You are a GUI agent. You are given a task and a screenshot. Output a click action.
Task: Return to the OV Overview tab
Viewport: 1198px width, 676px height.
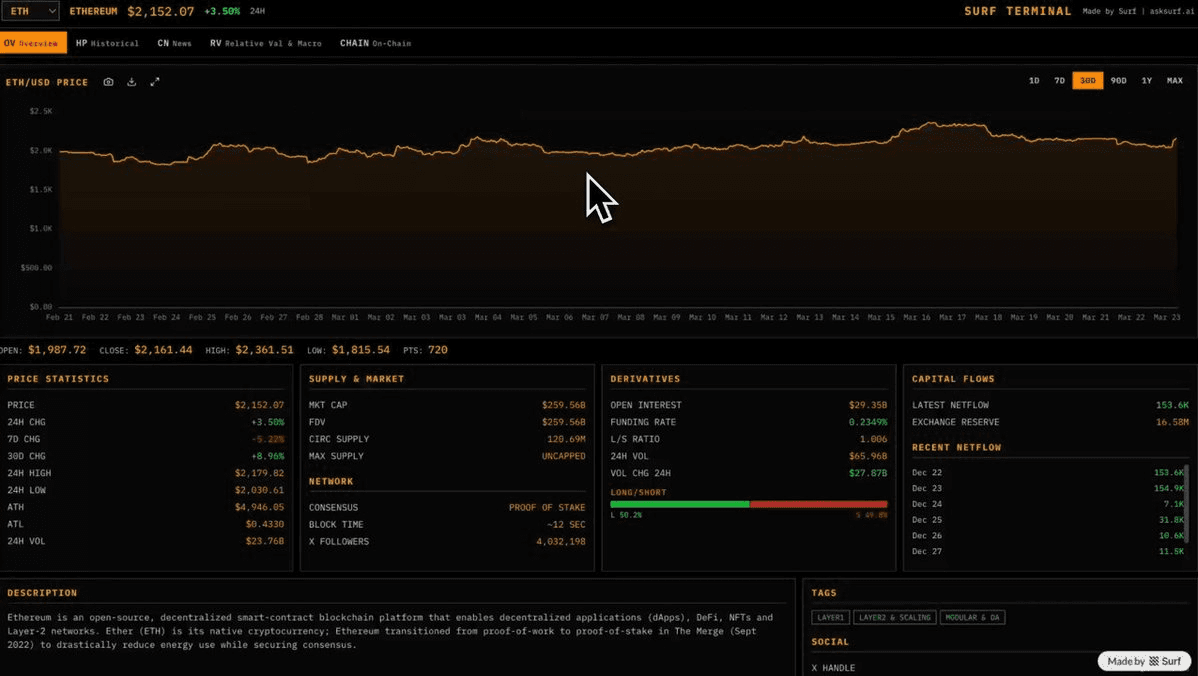33,44
